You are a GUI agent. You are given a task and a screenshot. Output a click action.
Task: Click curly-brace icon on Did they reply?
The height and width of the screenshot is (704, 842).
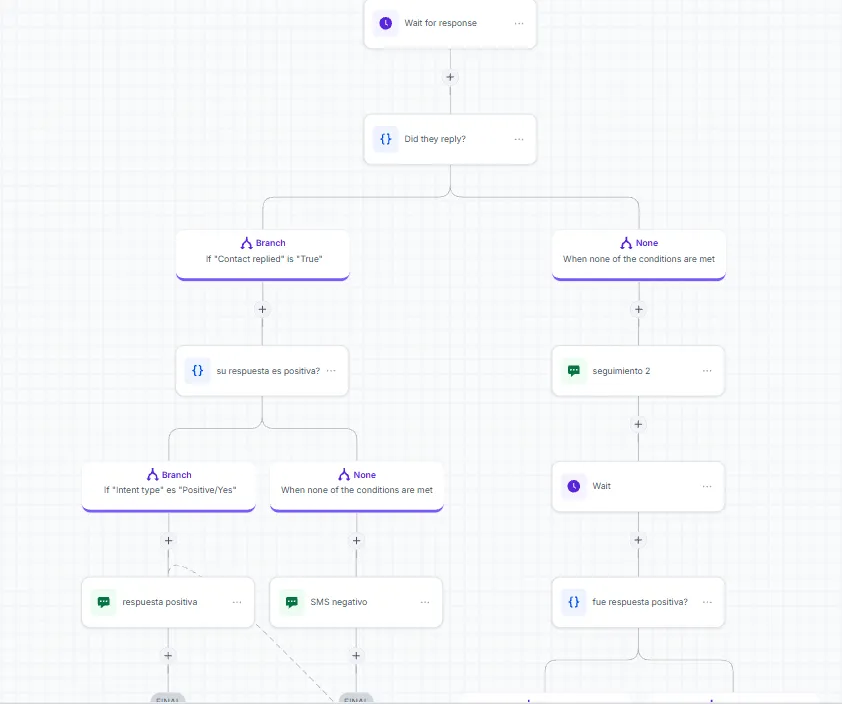(x=386, y=139)
